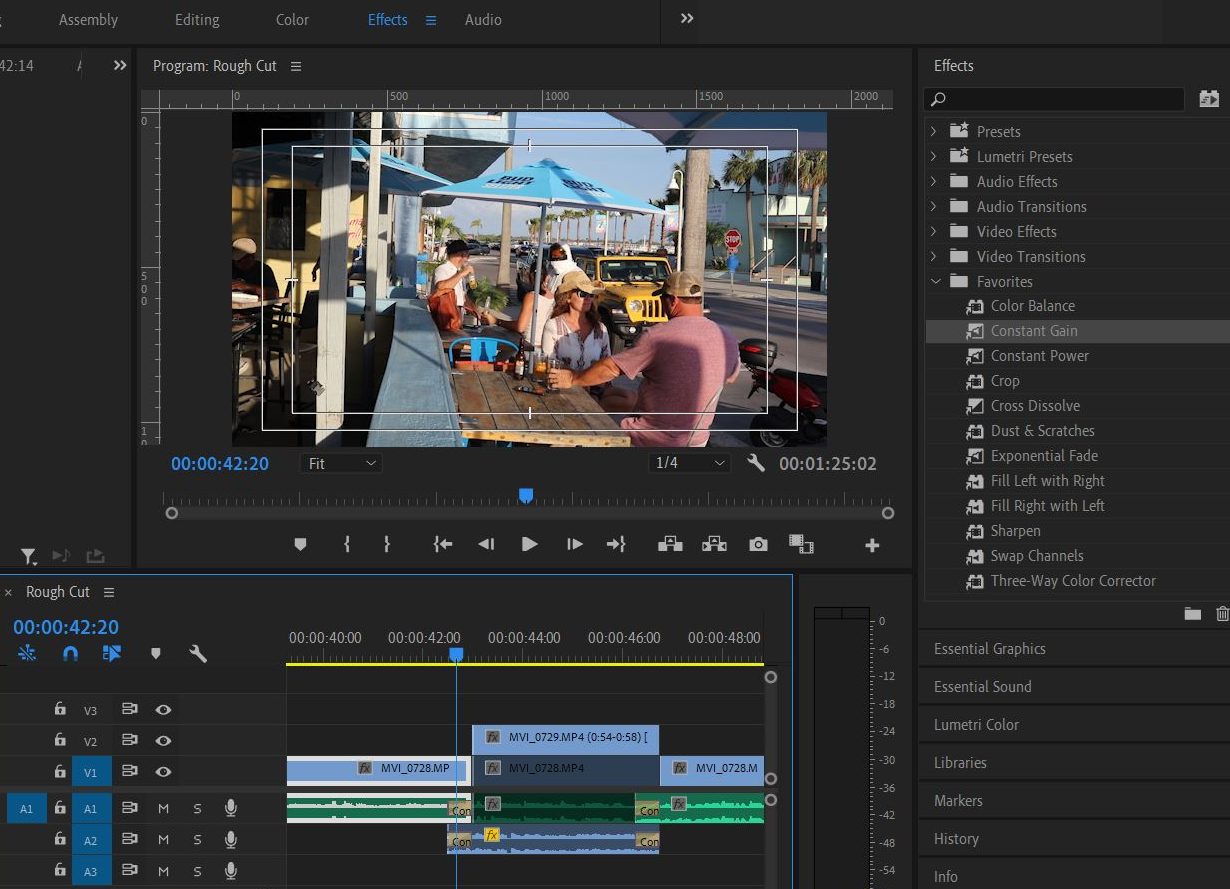The image size is (1230, 889).
Task: Click the Mark In button
Action: click(x=347, y=544)
